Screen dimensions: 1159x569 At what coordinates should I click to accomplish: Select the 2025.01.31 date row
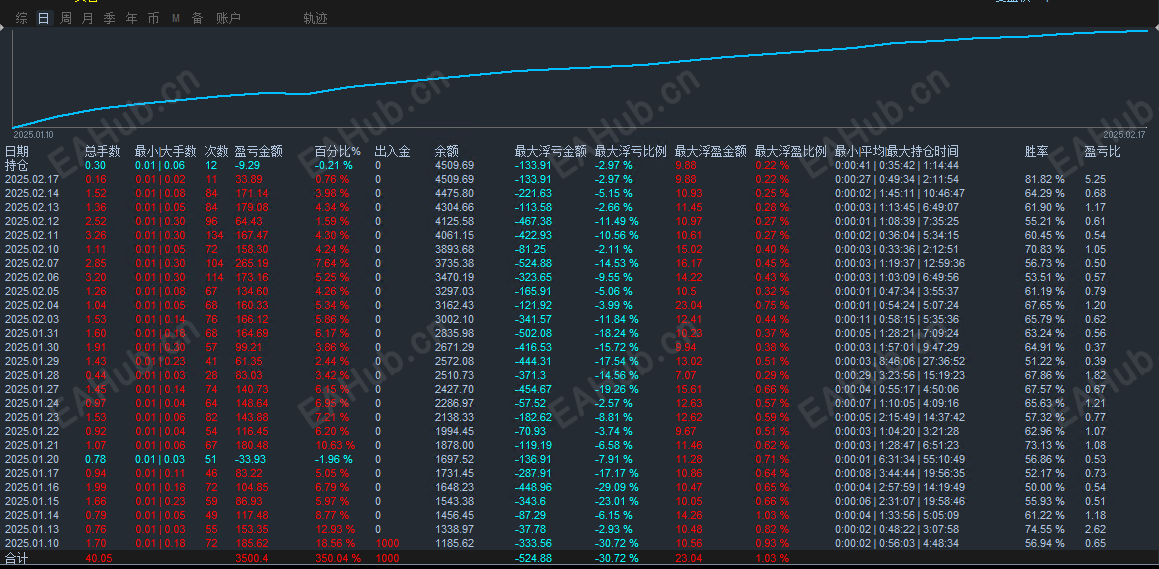point(580,333)
